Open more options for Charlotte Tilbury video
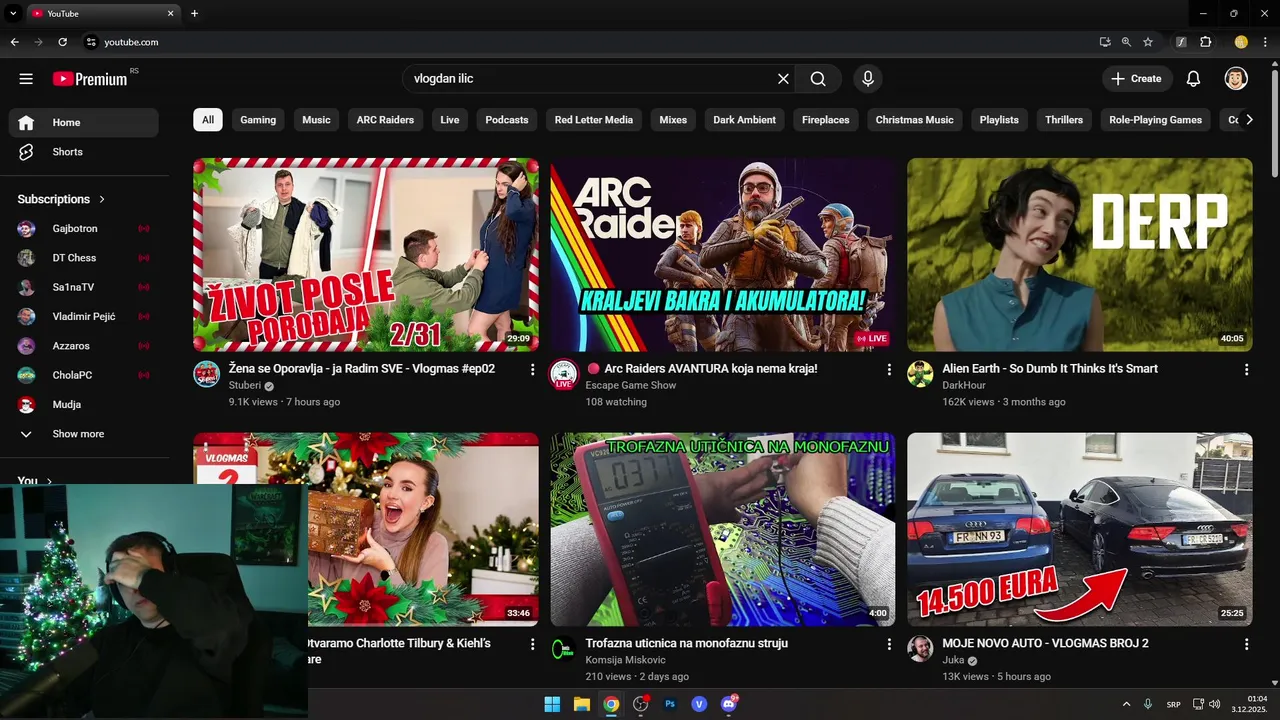This screenshot has width=1280, height=720. point(532,645)
